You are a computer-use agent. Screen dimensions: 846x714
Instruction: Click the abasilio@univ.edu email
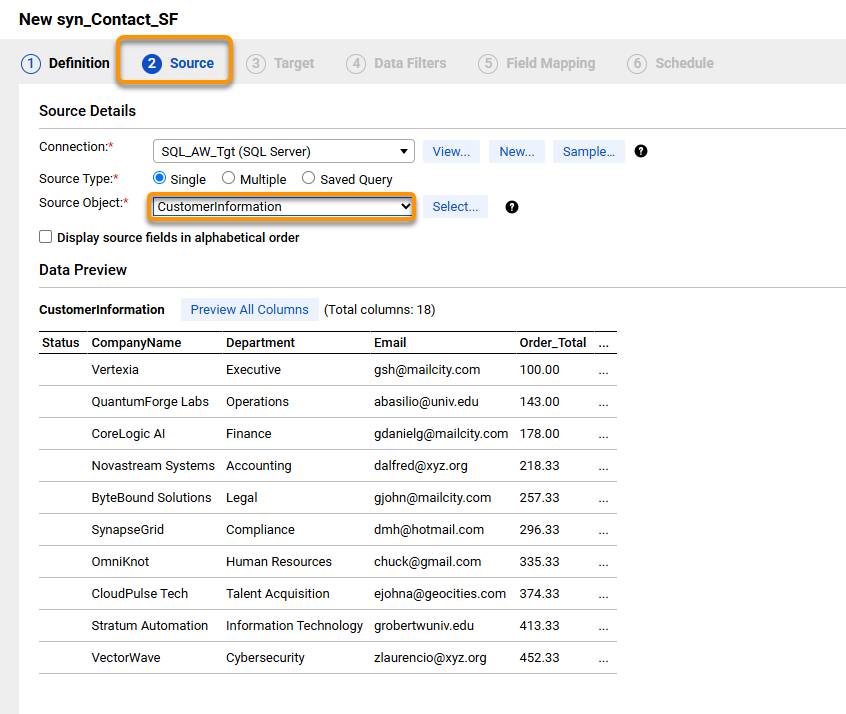point(426,402)
